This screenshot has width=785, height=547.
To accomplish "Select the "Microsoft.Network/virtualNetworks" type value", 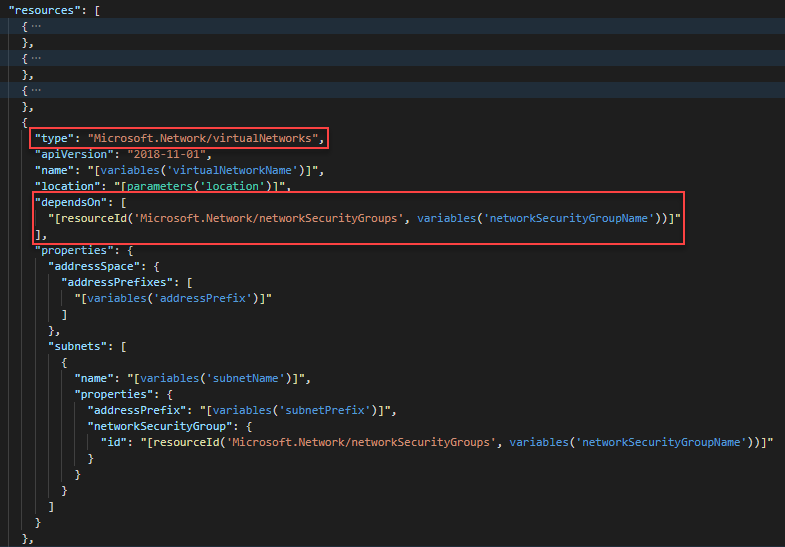I will coord(203,138).
